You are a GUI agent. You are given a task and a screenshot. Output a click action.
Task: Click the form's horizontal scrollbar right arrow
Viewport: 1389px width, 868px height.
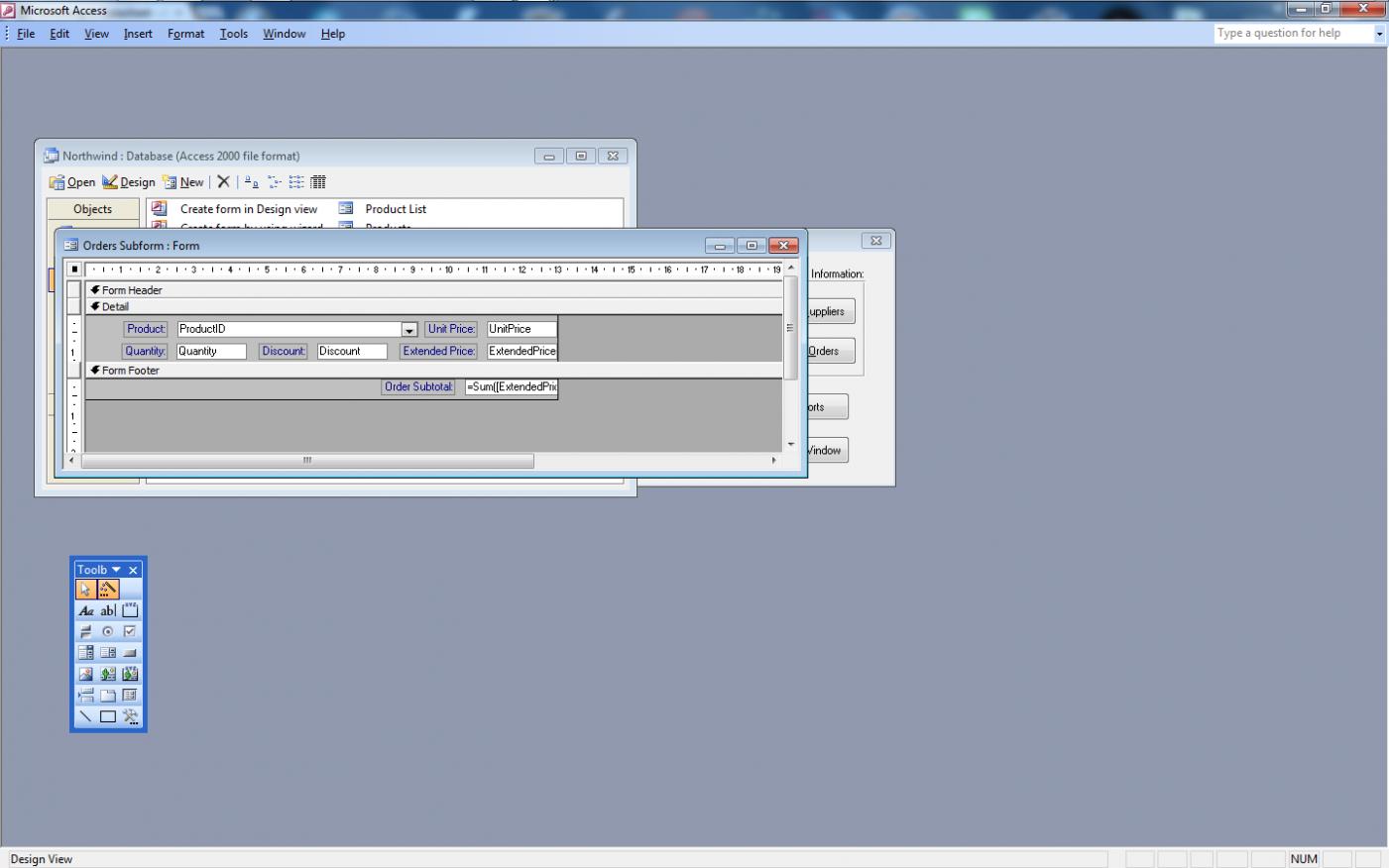(x=774, y=461)
